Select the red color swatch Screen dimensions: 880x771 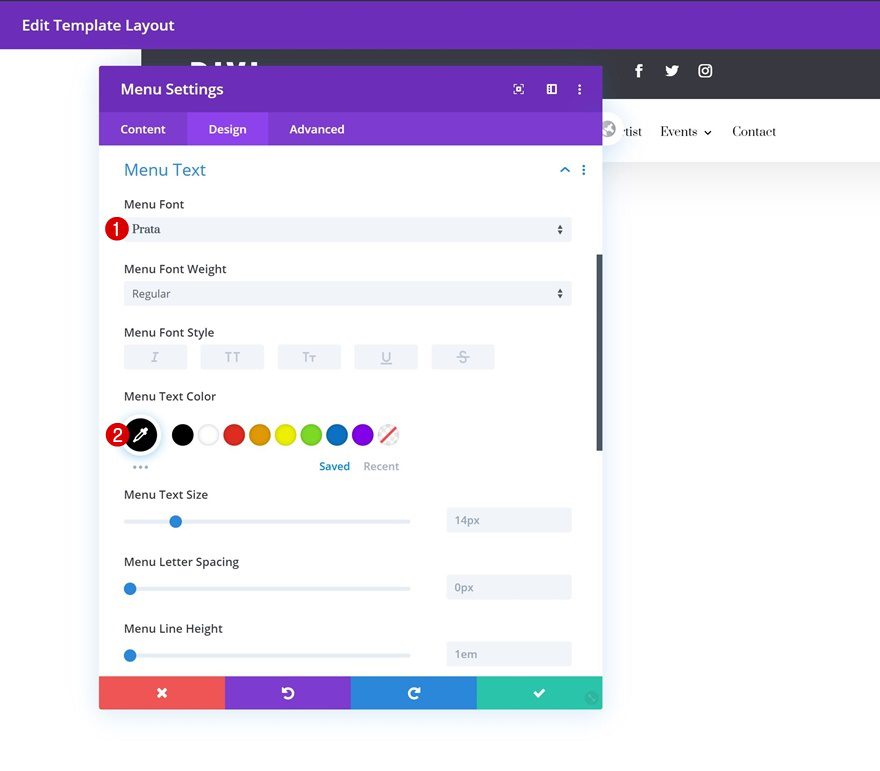coord(234,435)
